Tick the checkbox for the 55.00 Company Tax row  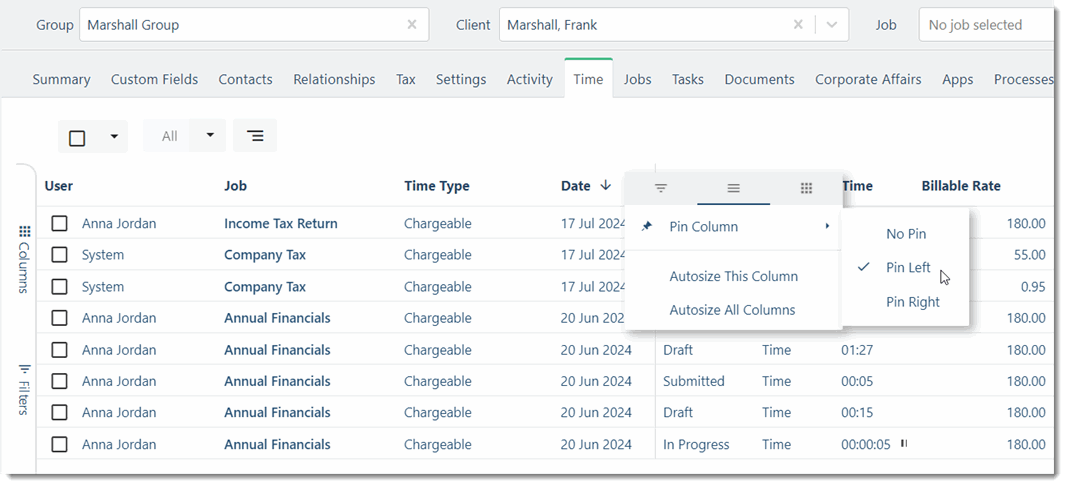pyautogui.click(x=60, y=255)
